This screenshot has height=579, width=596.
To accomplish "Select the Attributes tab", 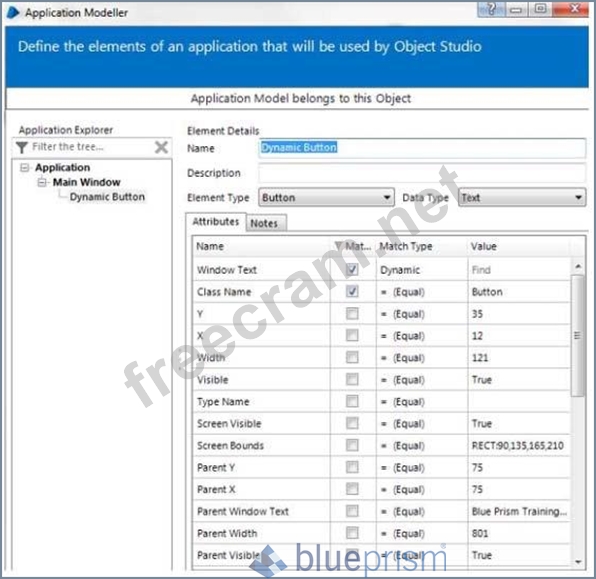I will pyautogui.click(x=216, y=221).
